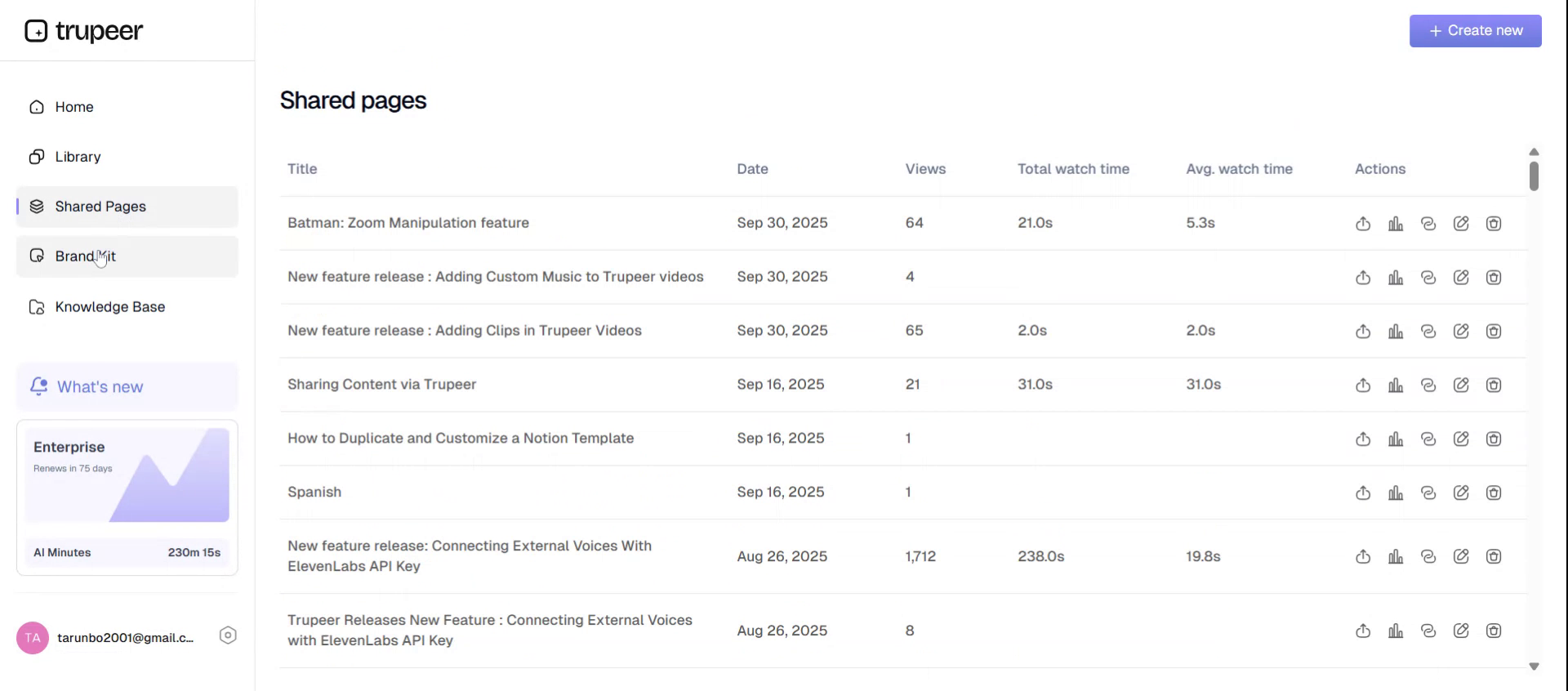Share the Adding Custom Music page

click(1363, 278)
